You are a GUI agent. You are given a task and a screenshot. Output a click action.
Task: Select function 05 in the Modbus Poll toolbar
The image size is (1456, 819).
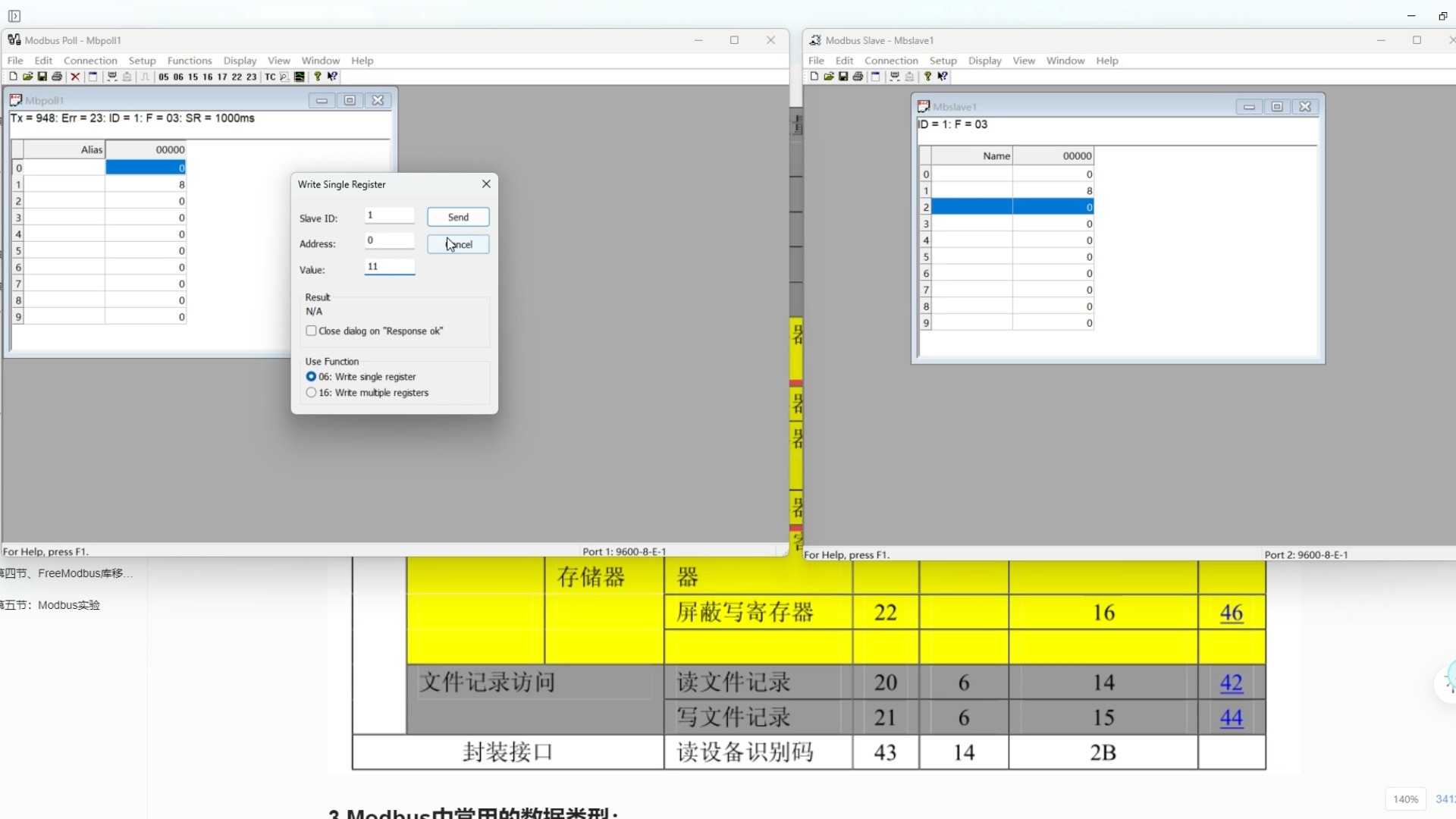(163, 77)
